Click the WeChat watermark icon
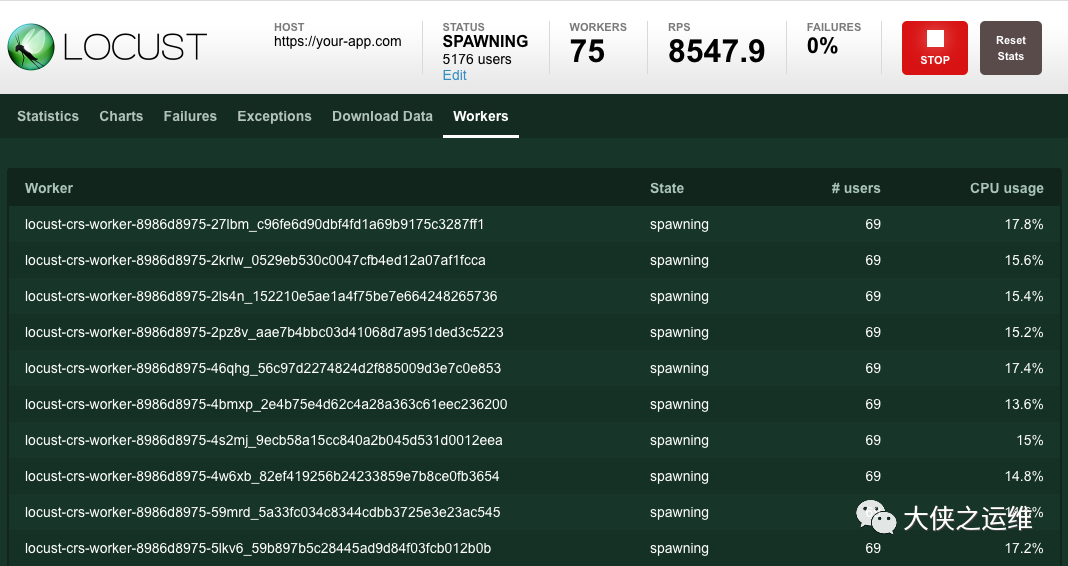Viewport: 1068px width, 566px height. pyautogui.click(x=875, y=516)
